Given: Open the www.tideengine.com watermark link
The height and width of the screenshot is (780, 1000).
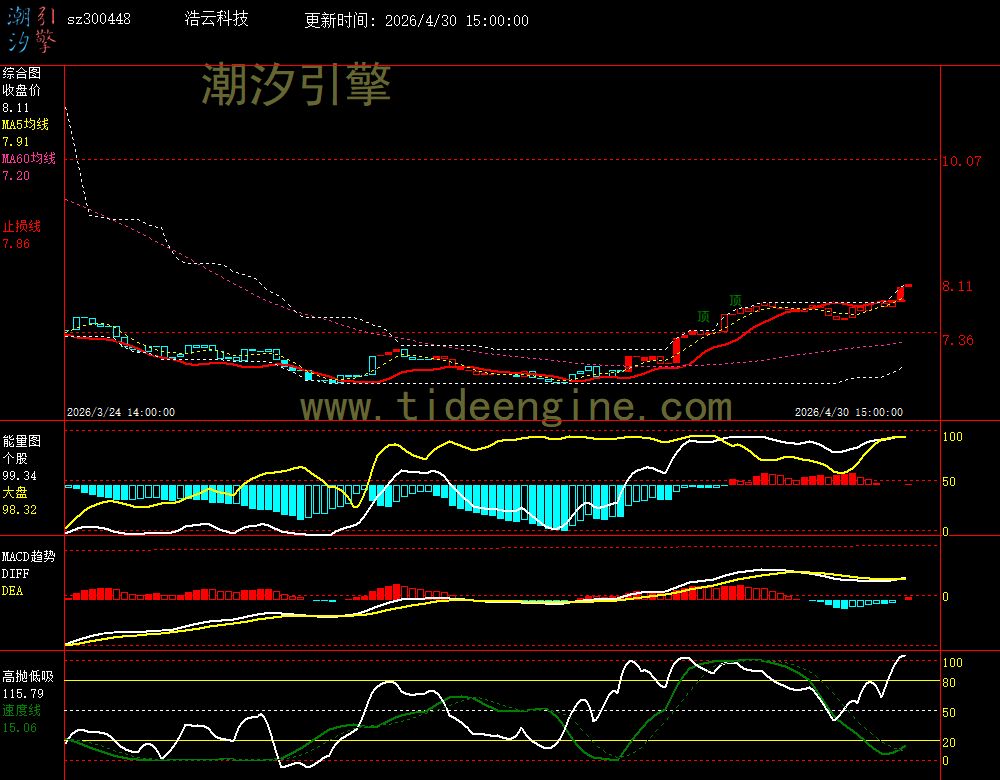Looking at the screenshot, I should coord(516,407).
